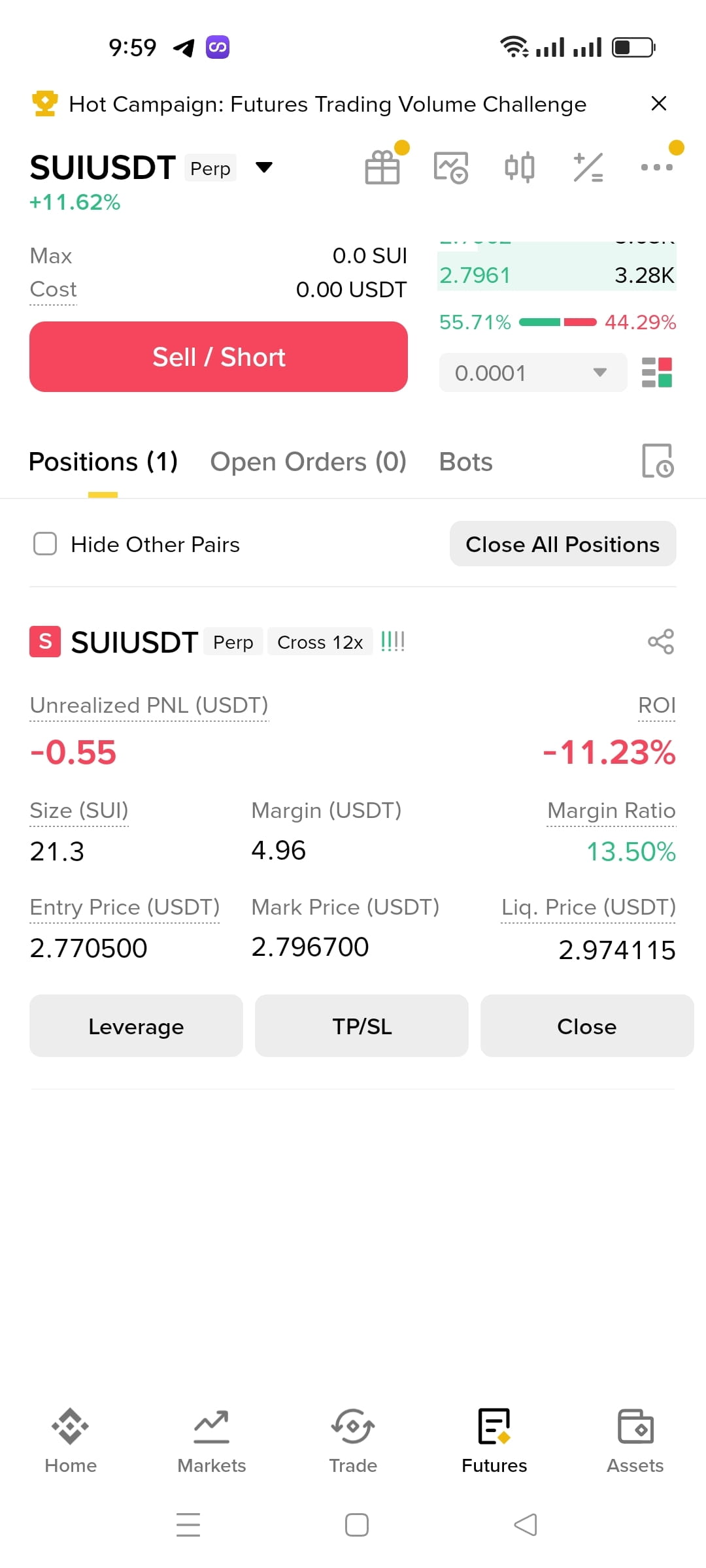Open the Cross 12x margin mode selector
The image size is (706, 1568).
(320, 642)
